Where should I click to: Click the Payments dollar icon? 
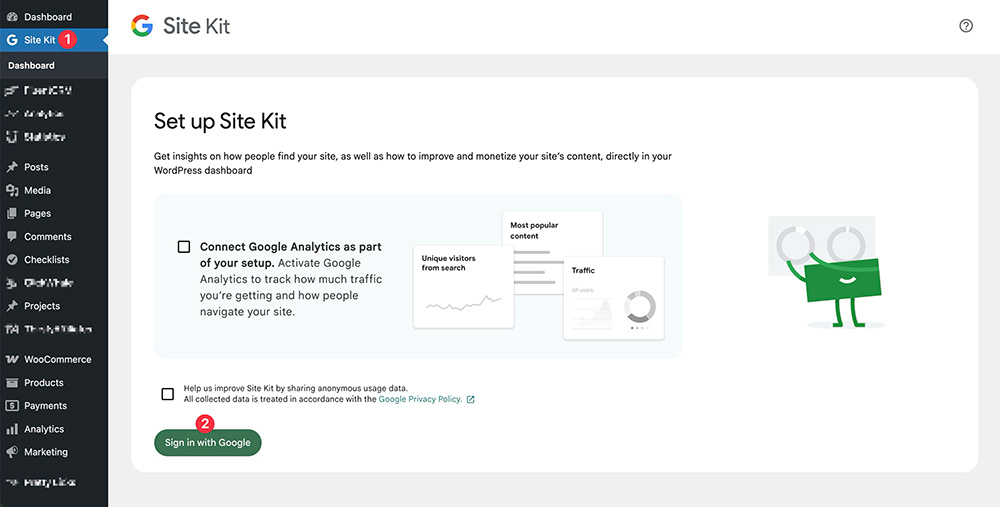[12, 406]
